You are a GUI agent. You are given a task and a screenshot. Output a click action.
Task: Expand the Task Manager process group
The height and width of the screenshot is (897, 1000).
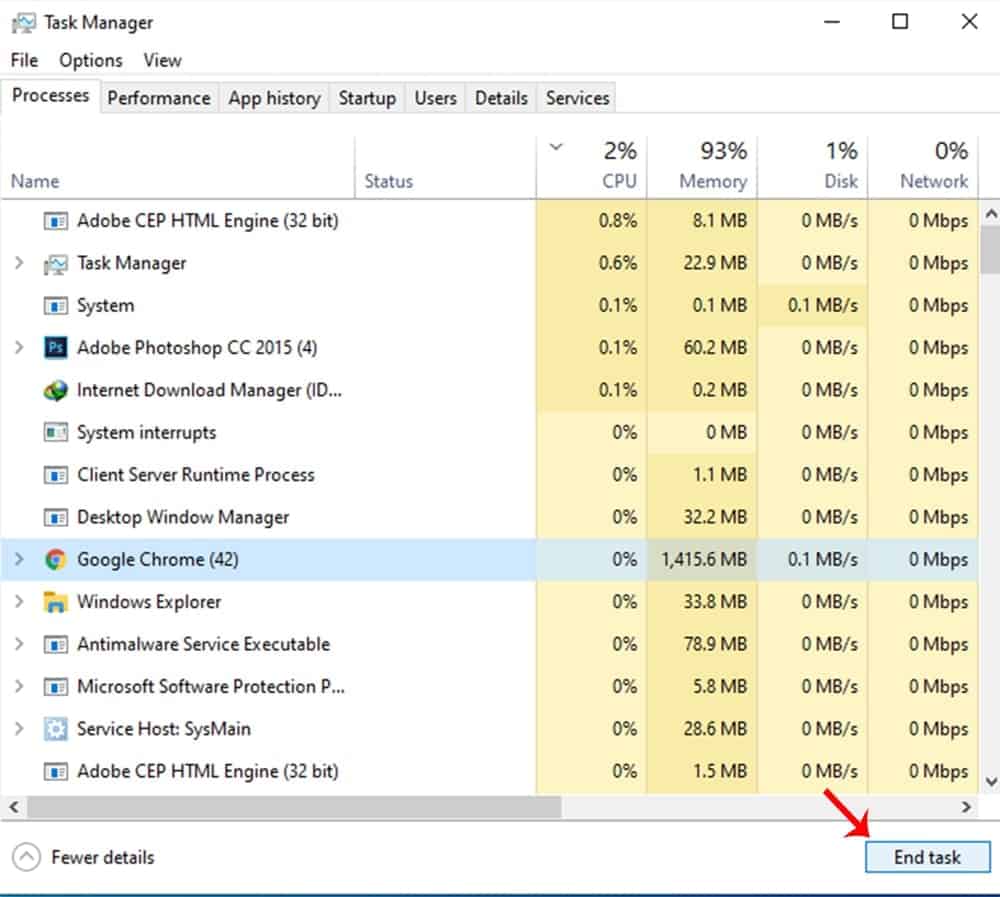[19, 263]
